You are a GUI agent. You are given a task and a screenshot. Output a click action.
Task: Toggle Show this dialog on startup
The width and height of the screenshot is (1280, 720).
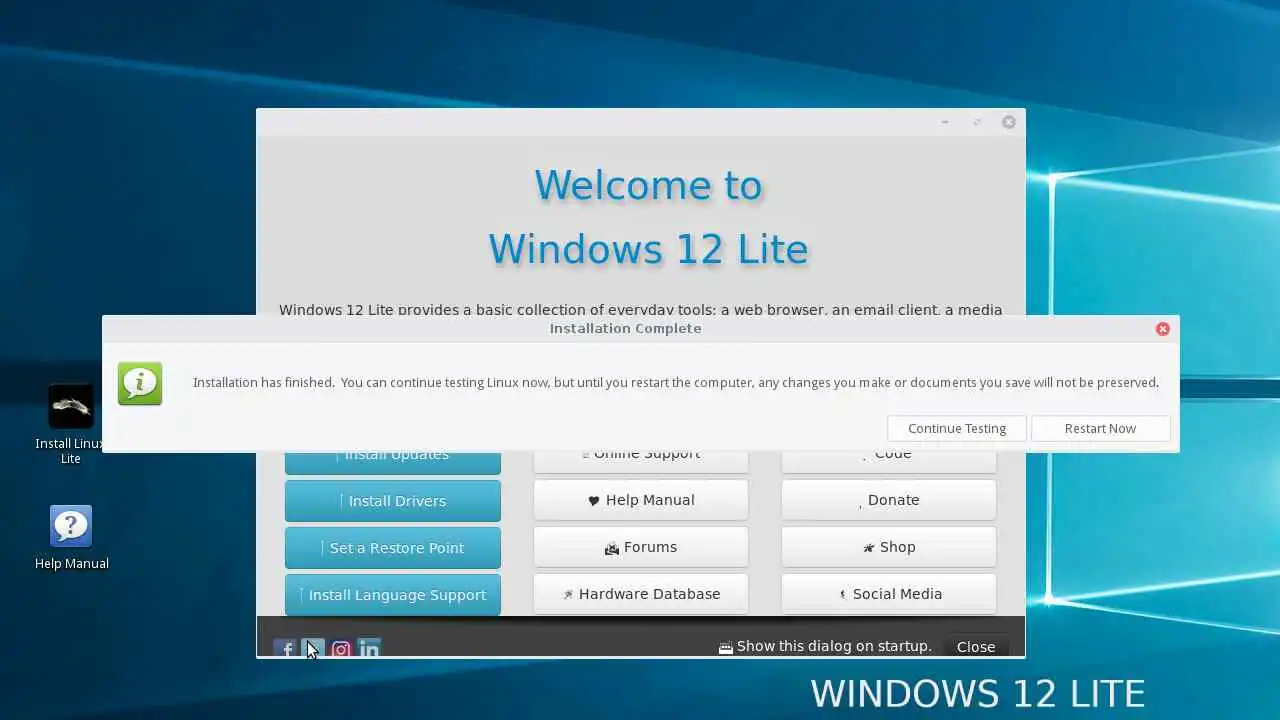click(825, 647)
